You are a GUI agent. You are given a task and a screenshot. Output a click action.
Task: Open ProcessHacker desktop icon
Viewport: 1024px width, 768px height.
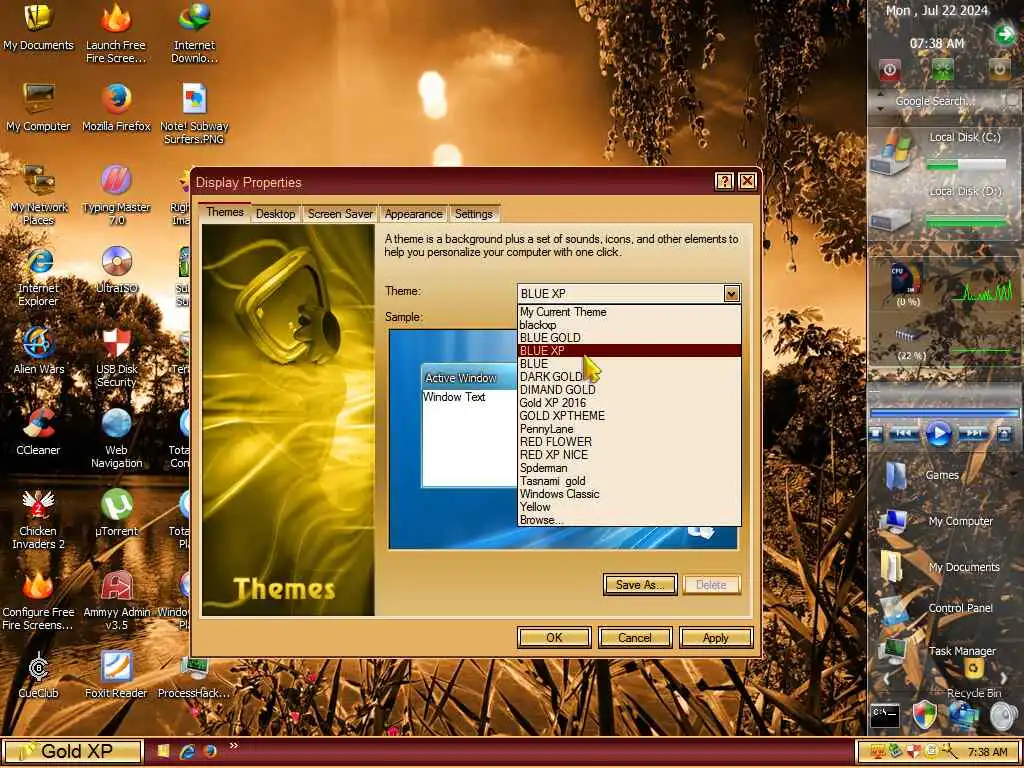(x=194, y=675)
